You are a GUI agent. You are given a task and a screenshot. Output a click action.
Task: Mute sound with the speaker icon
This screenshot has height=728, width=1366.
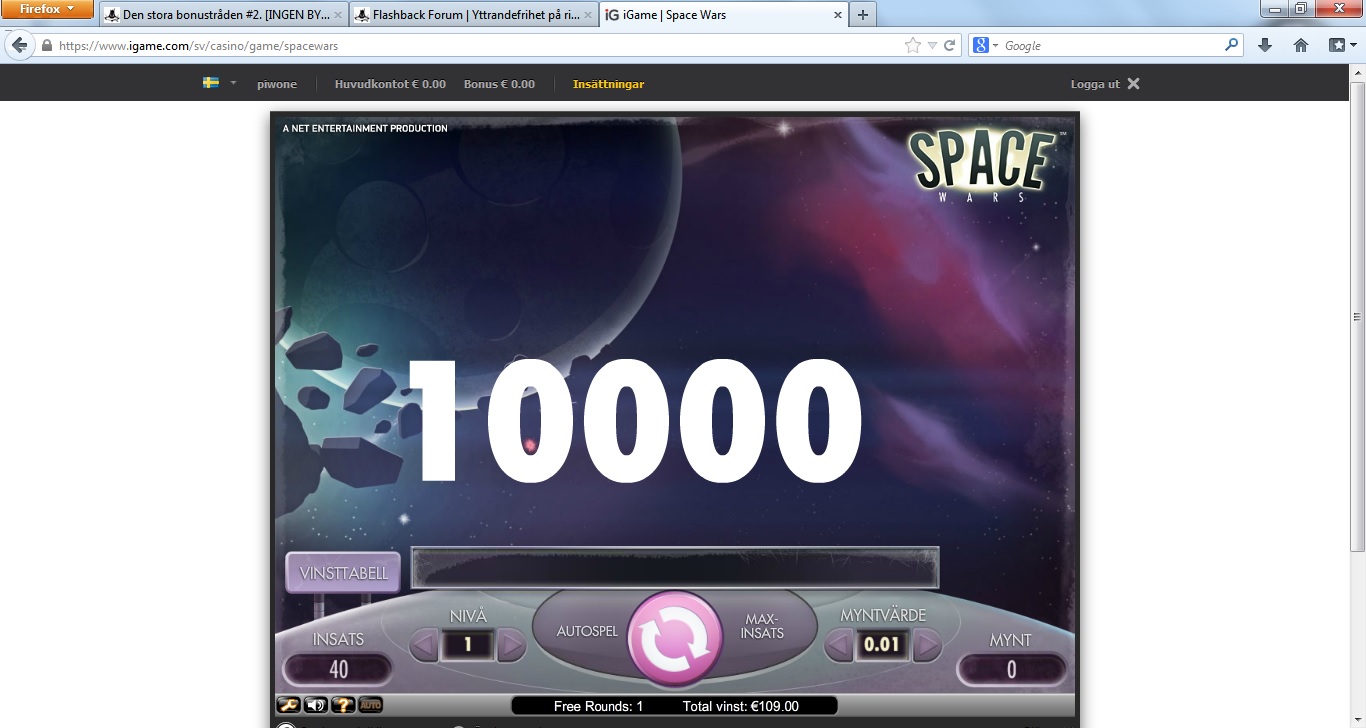click(x=316, y=705)
